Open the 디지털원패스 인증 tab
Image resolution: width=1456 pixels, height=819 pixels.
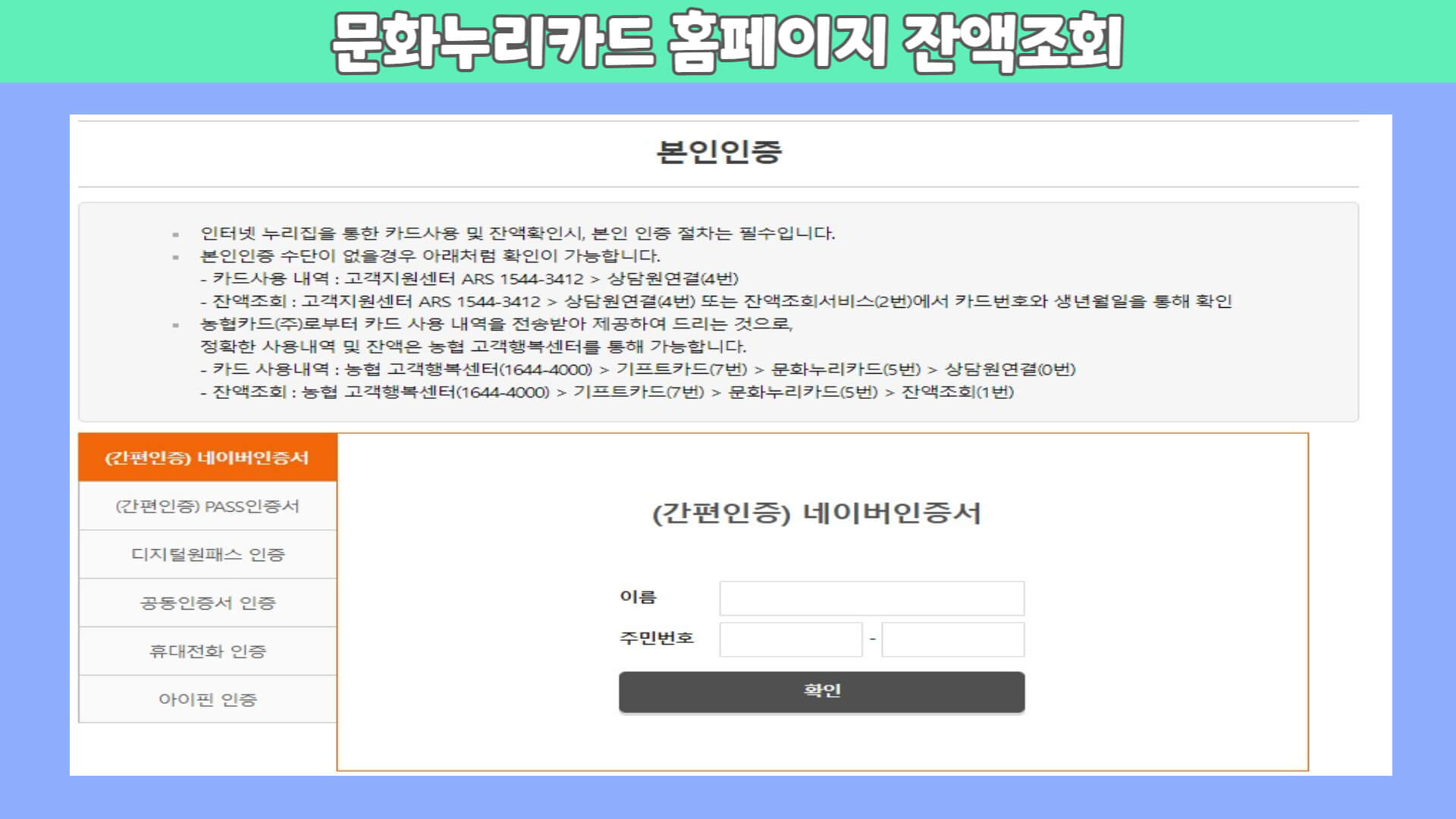207,555
